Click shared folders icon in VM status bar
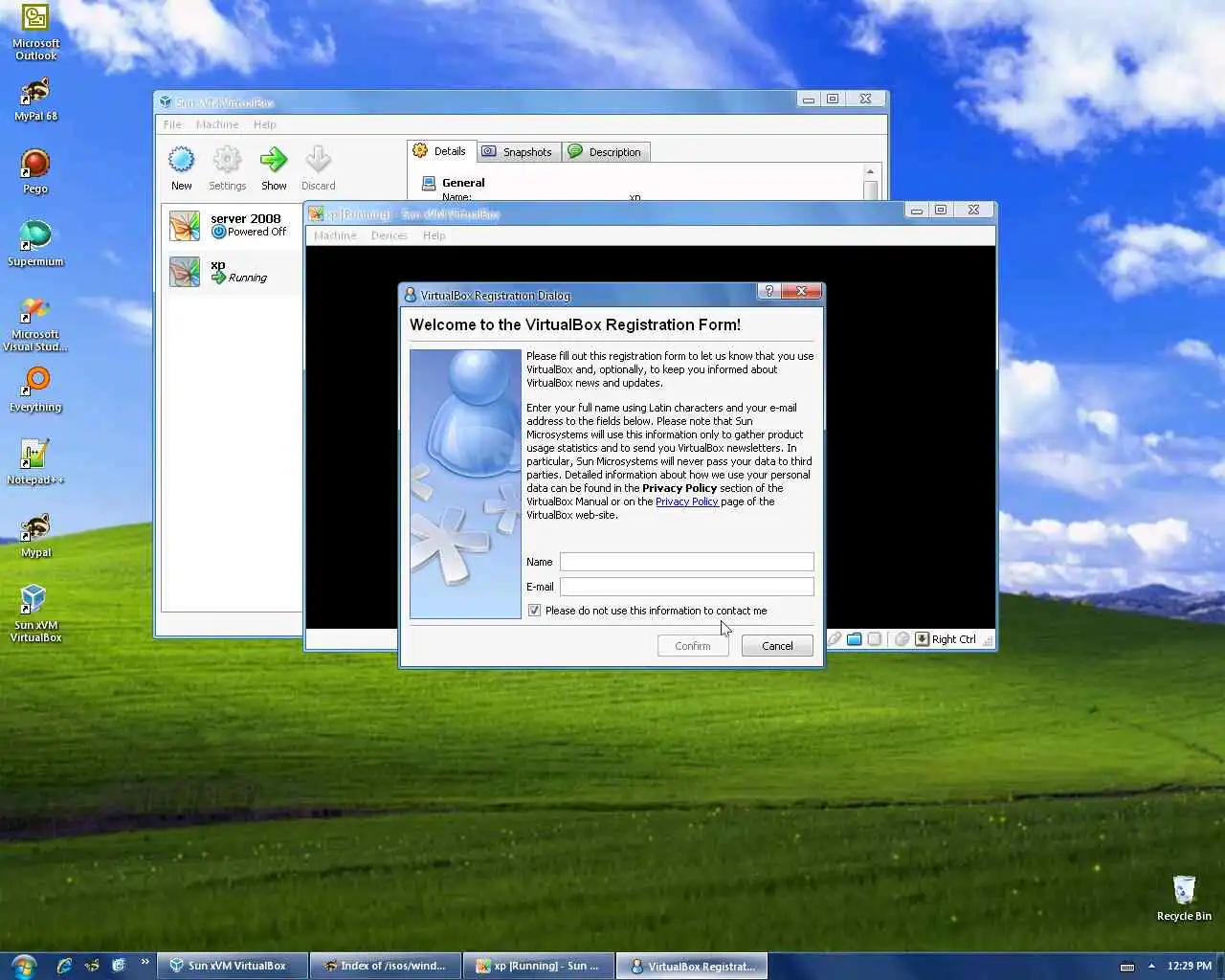1225x980 pixels. coord(854,639)
